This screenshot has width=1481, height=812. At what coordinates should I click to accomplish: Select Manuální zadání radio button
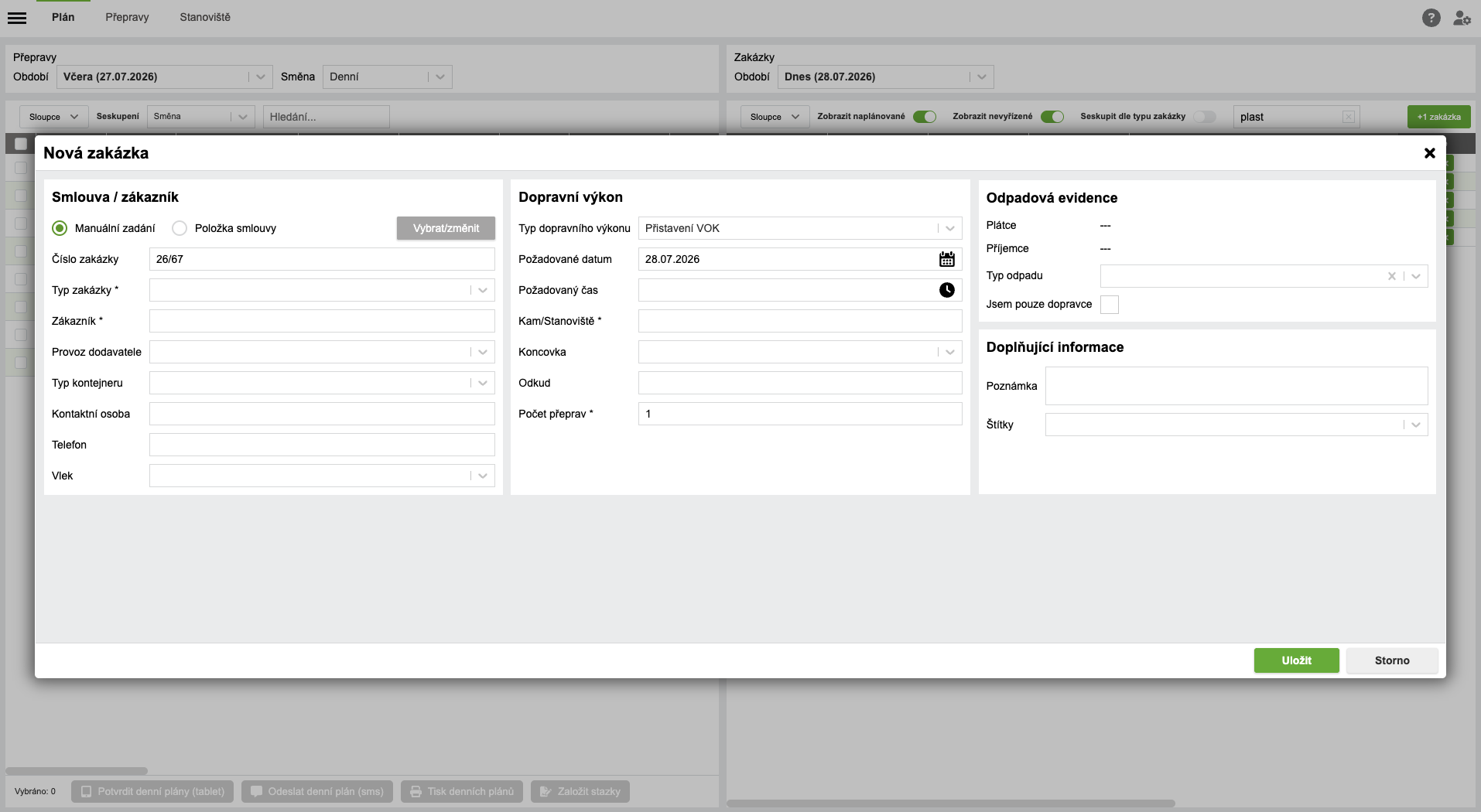pos(60,228)
